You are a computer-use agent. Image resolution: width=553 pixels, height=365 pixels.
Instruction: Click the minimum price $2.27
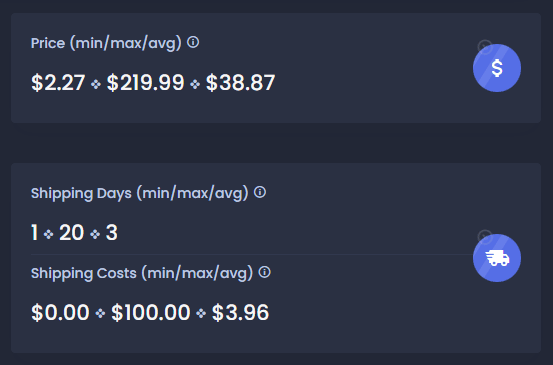point(58,83)
